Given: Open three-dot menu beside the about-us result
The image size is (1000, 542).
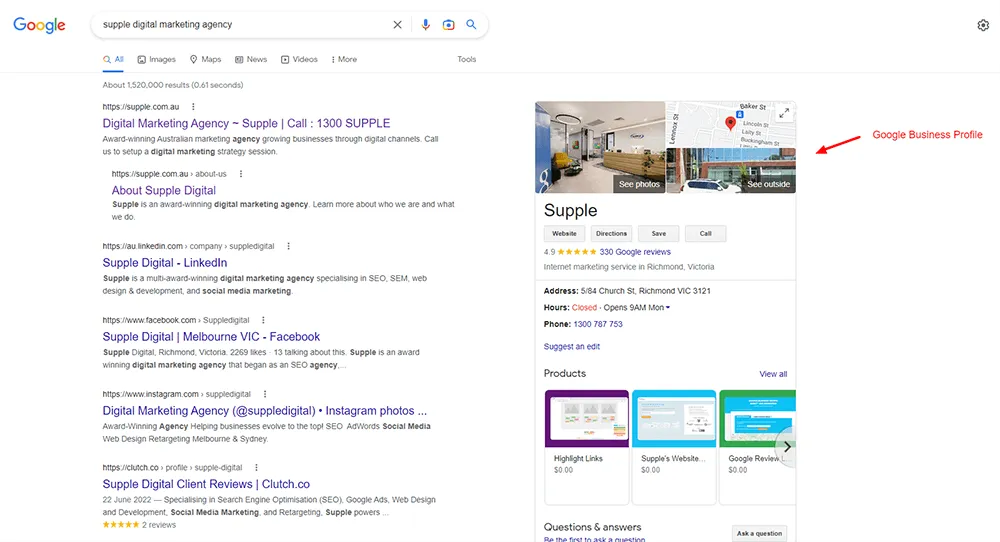Looking at the screenshot, I should (x=240, y=173).
